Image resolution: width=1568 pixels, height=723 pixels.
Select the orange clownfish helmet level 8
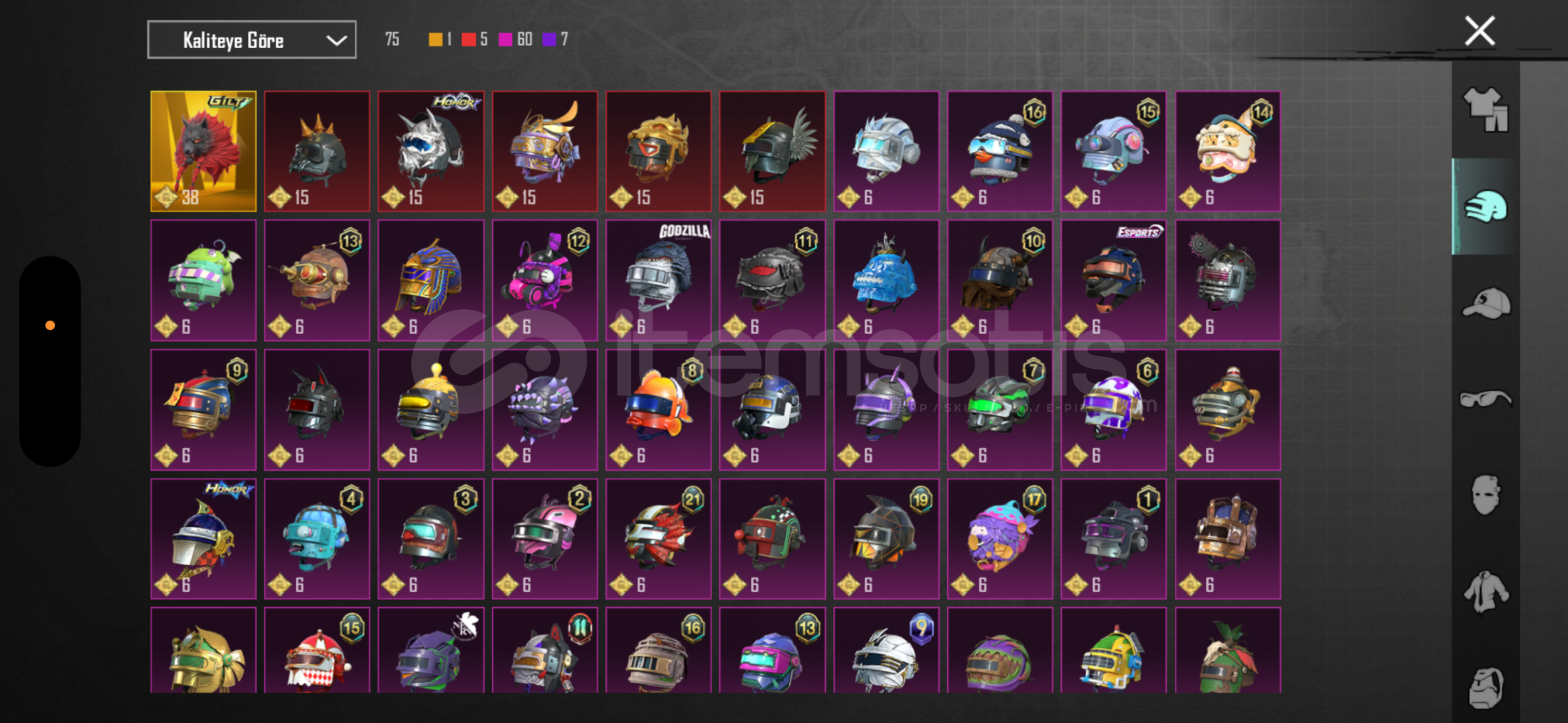pyautogui.click(x=658, y=410)
